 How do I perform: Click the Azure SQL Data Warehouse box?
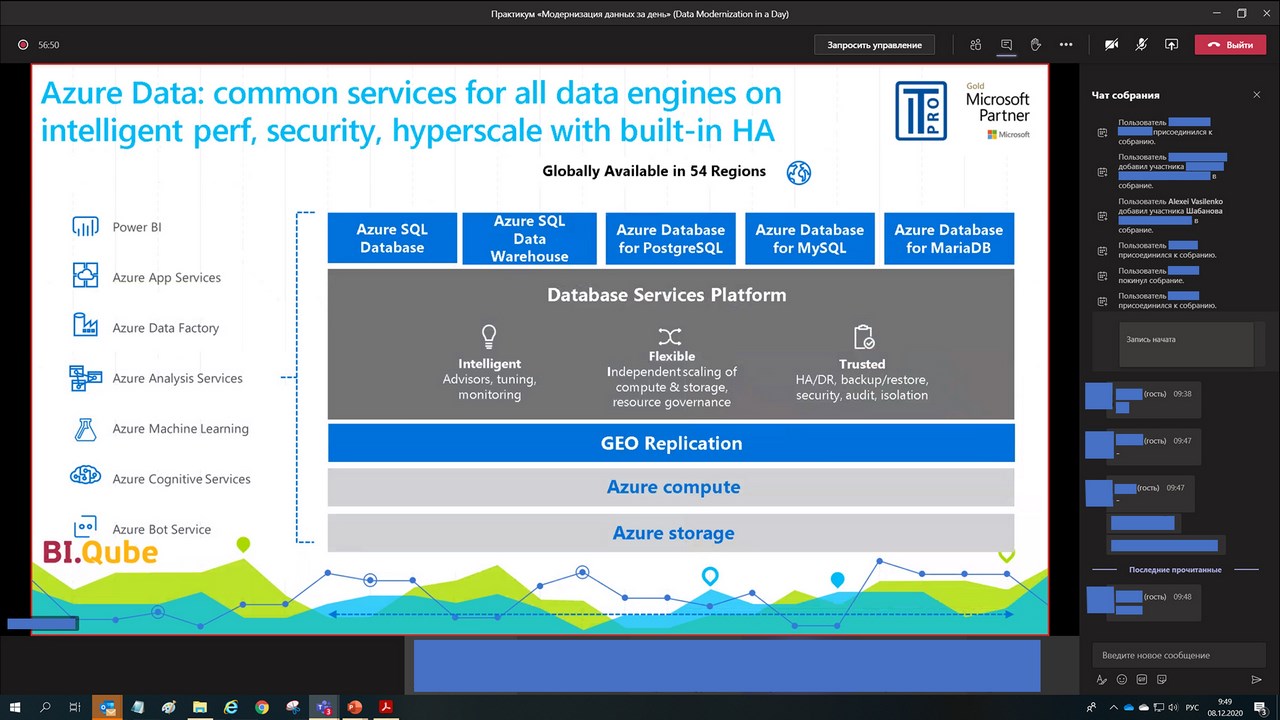530,238
